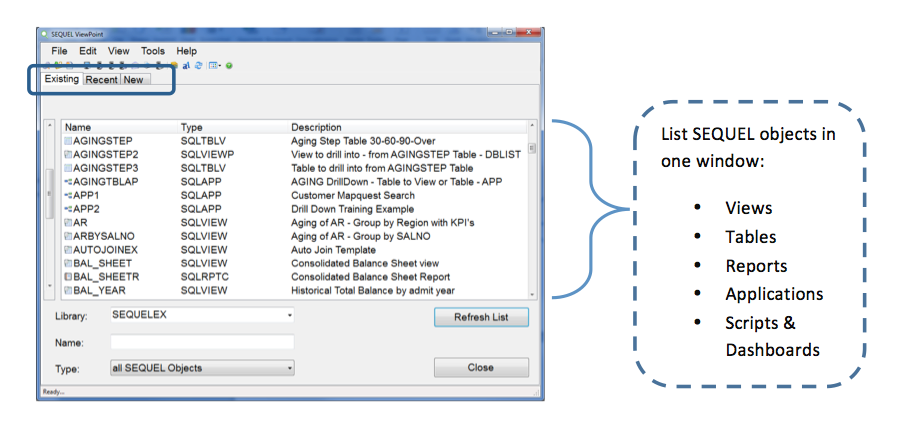Select the BAL_SHEET row name

(102, 263)
